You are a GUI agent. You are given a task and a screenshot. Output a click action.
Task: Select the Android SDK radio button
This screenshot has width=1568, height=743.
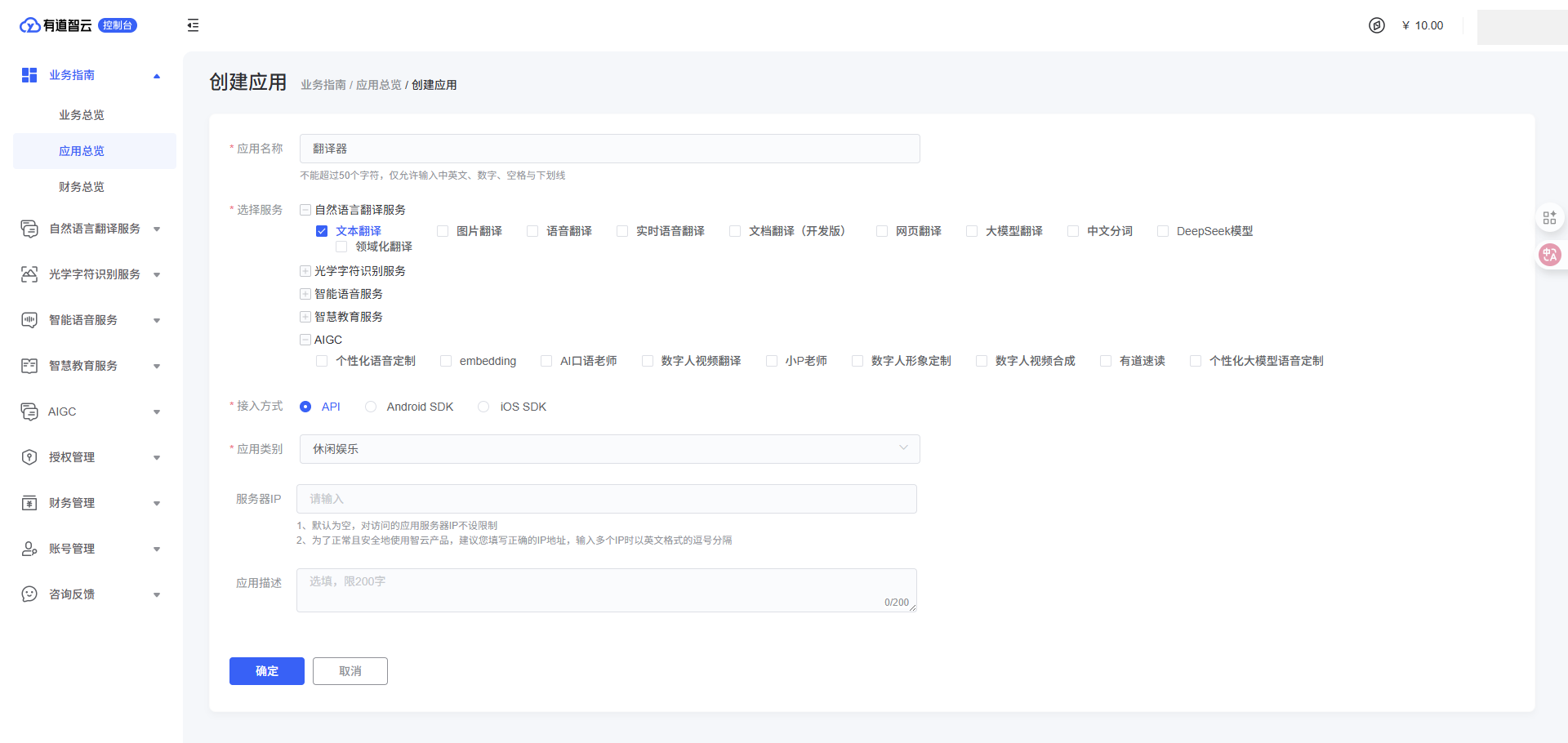click(371, 407)
